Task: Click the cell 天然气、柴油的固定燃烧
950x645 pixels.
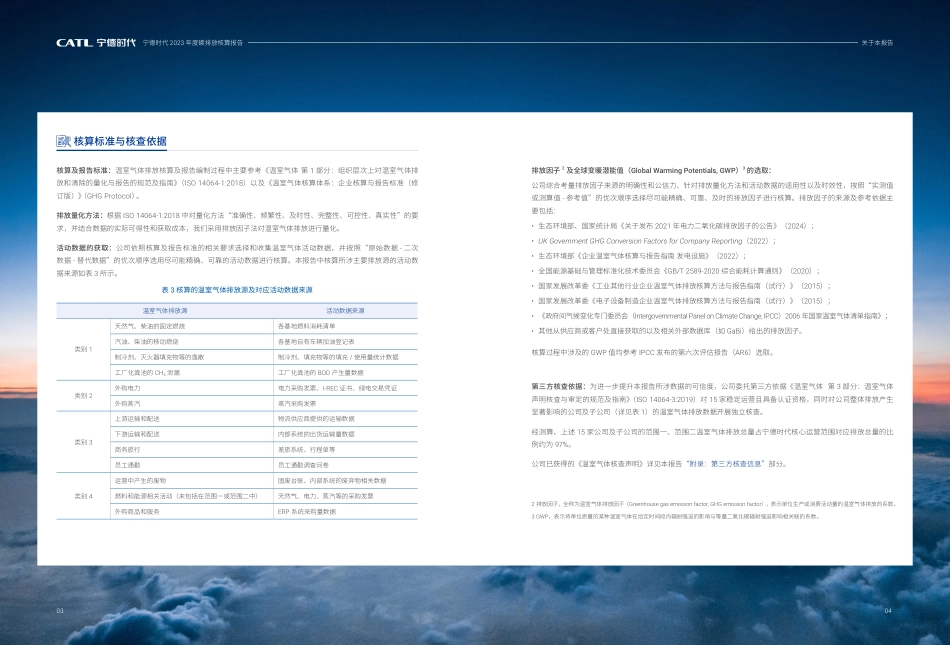Action: point(150,326)
